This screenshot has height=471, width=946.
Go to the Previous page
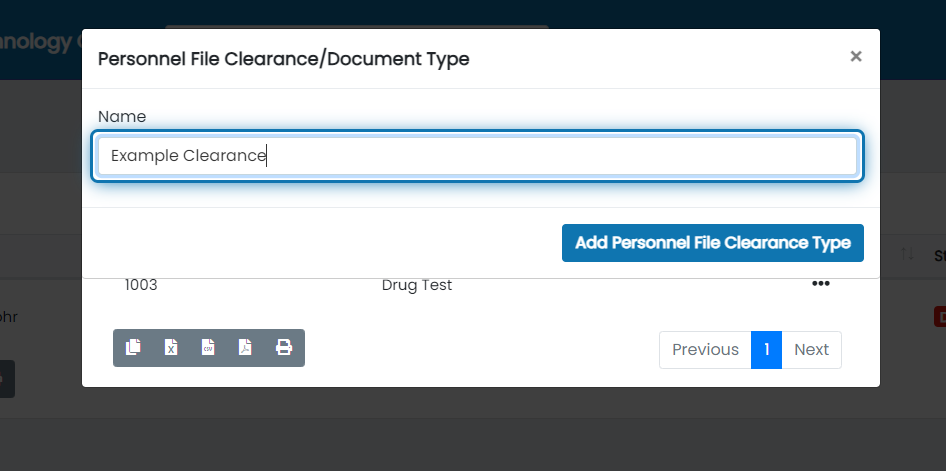pos(705,350)
